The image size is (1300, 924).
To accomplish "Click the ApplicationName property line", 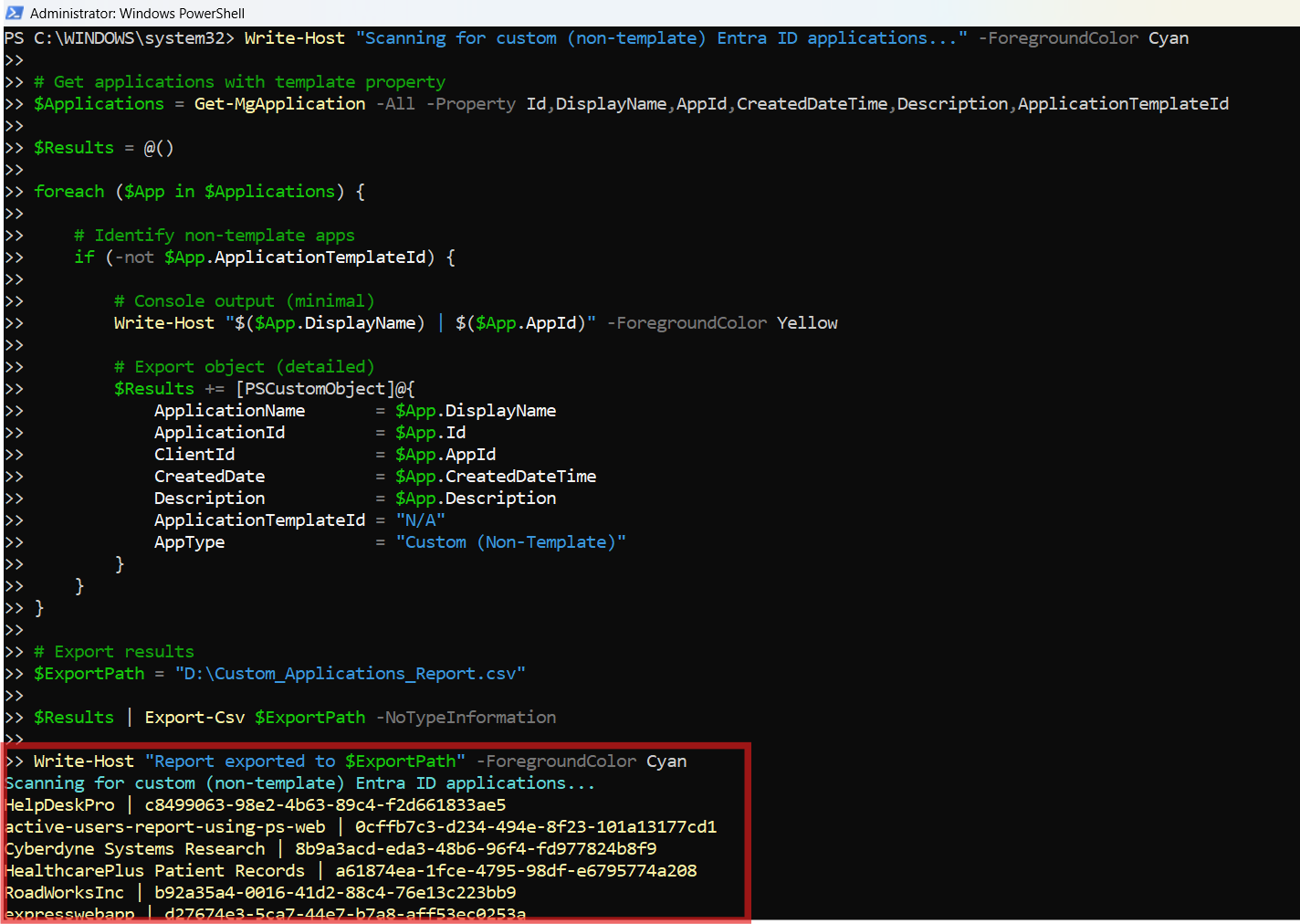I will (x=229, y=411).
